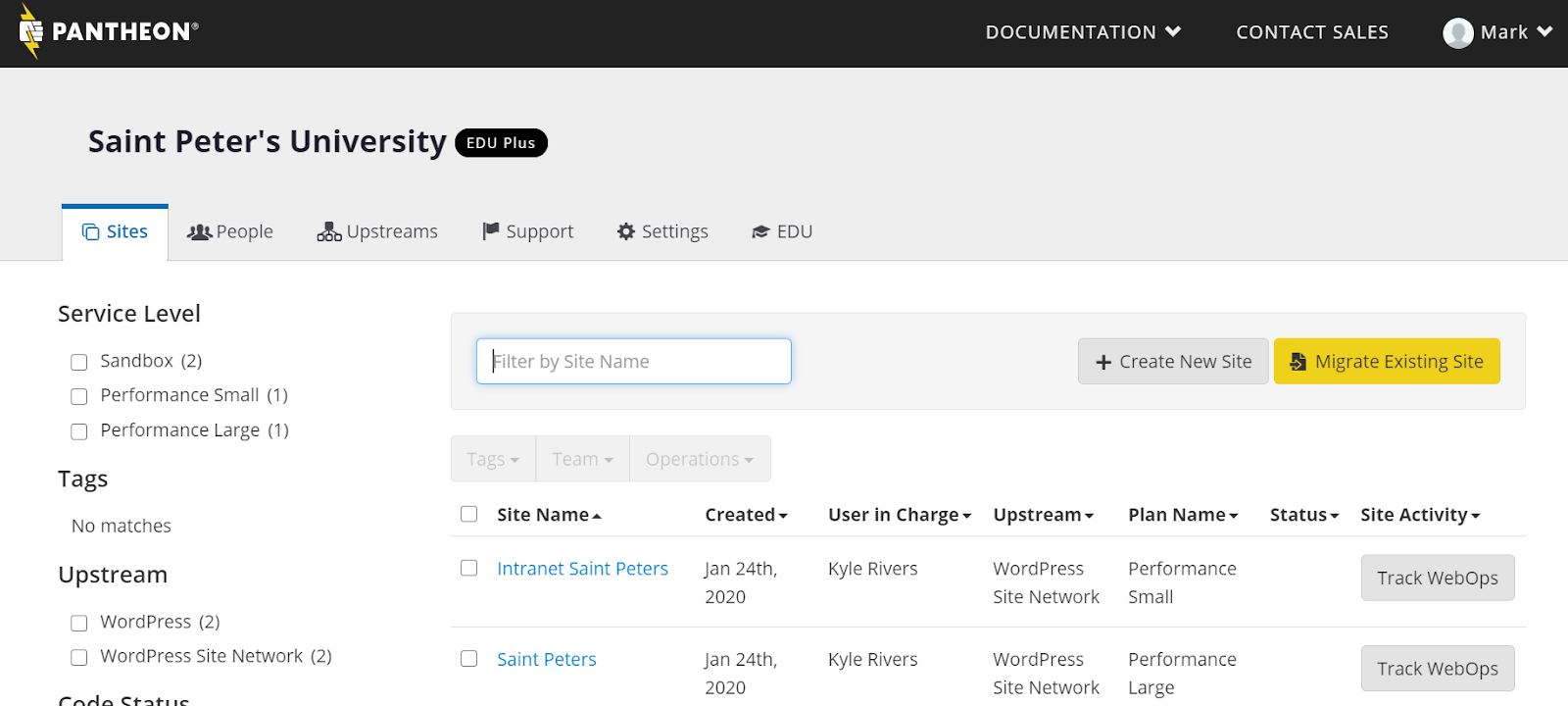
Task: Click the Migrate Existing Site button
Action: pos(1387,361)
